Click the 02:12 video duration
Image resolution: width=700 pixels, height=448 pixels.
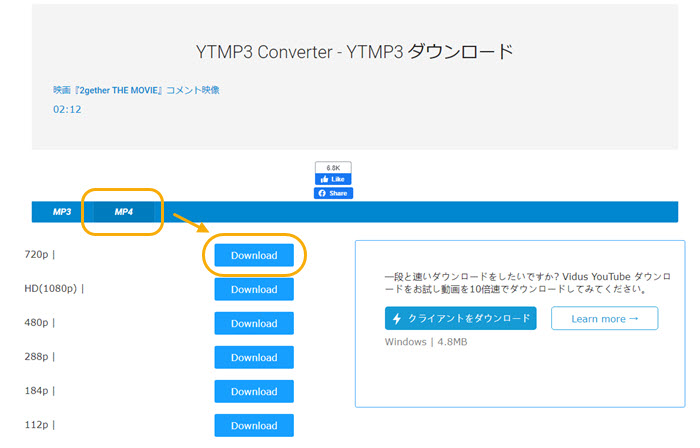click(x=67, y=109)
